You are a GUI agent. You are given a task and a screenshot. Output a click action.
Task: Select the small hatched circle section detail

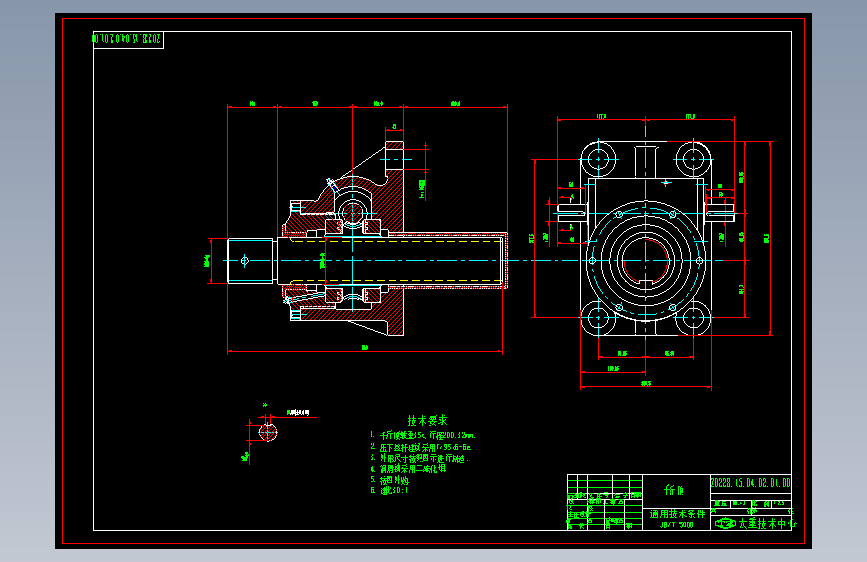click(268, 432)
